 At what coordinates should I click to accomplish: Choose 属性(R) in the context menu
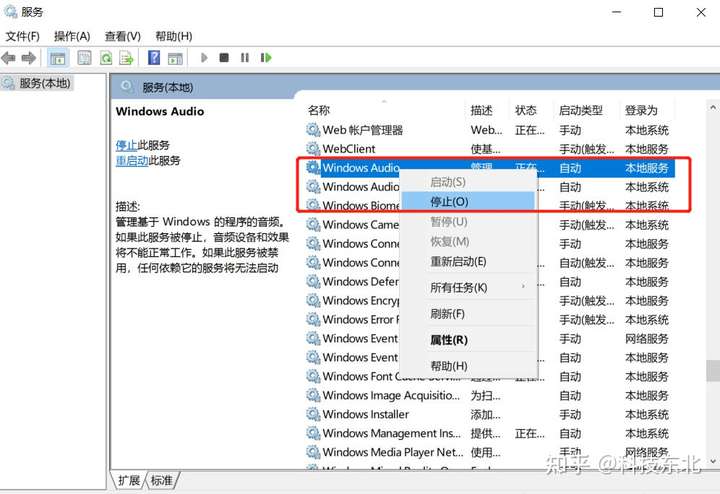point(468,340)
